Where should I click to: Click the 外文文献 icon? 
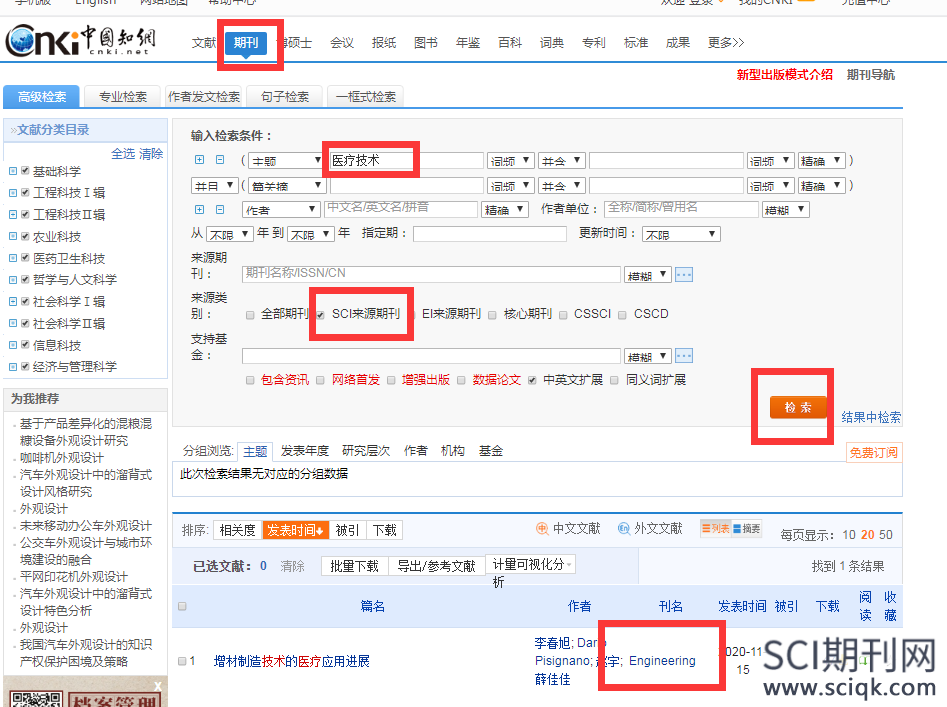pos(623,529)
